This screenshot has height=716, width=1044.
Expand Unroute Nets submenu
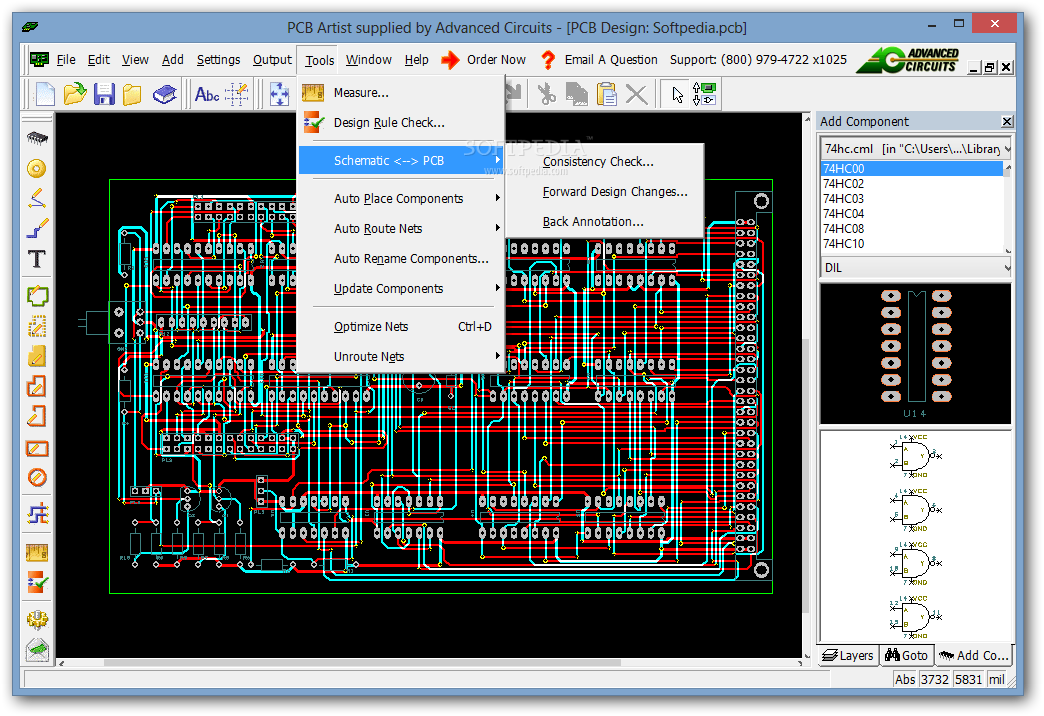click(400, 356)
